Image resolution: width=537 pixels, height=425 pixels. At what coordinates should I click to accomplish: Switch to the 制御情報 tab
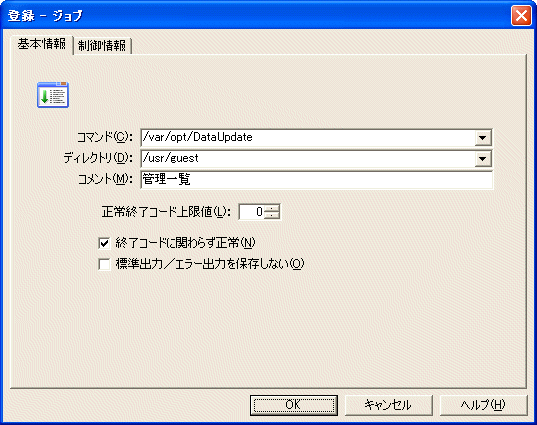102,46
